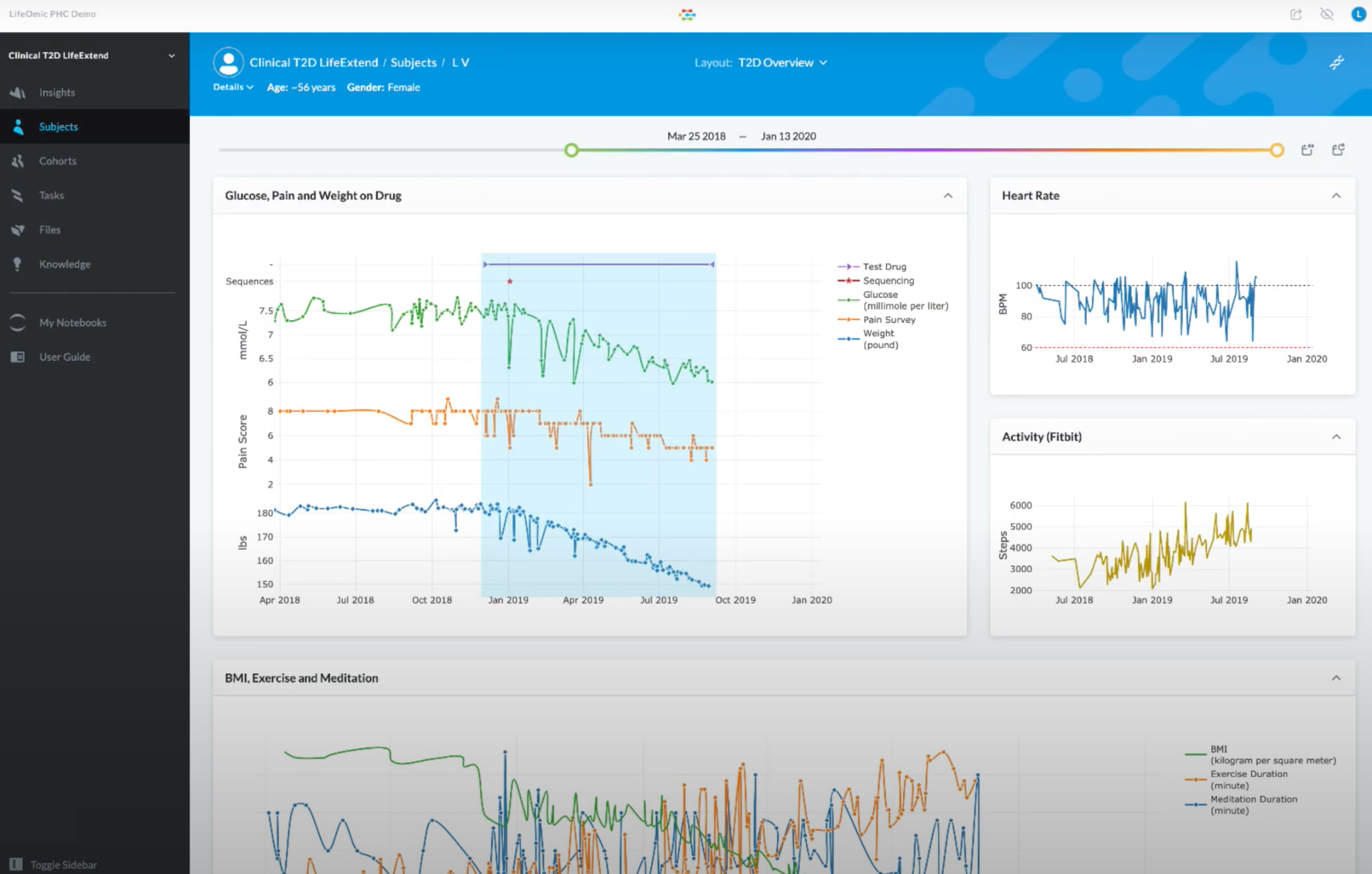1372x874 pixels.
Task: Click the Subjects person icon
Action: pos(18,127)
